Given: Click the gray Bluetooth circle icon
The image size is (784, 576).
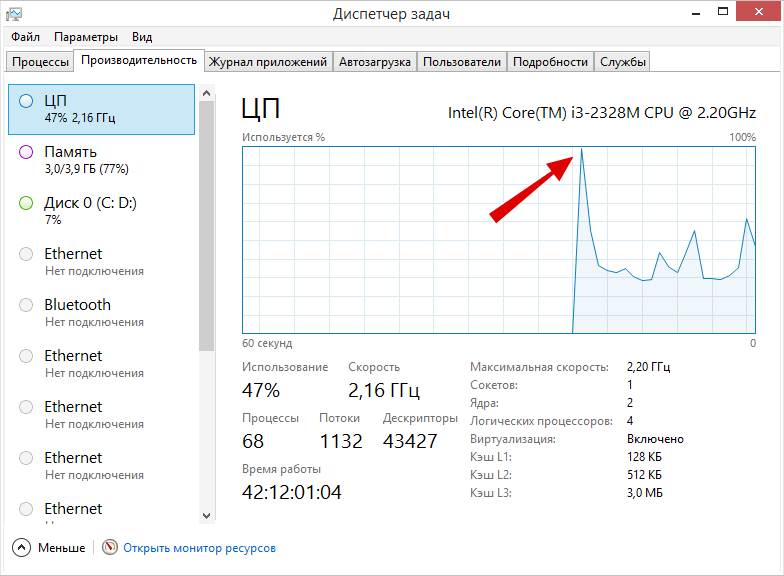Looking at the screenshot, I should point(26,305).
